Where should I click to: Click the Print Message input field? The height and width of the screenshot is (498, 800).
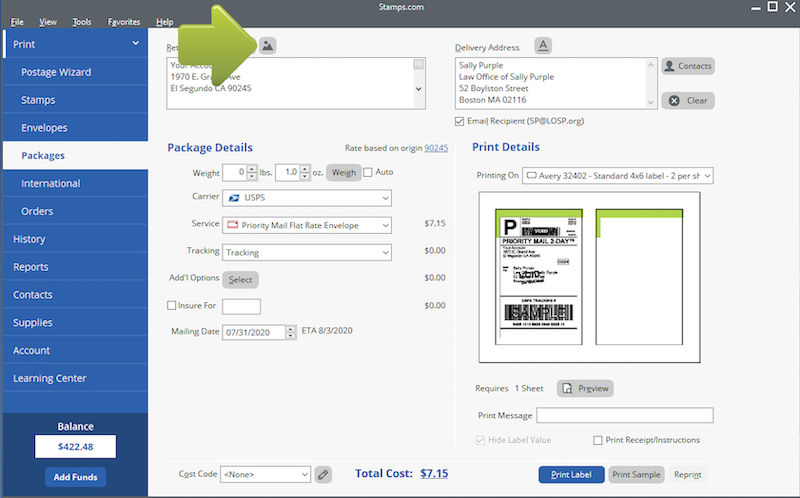click(624, 415)
